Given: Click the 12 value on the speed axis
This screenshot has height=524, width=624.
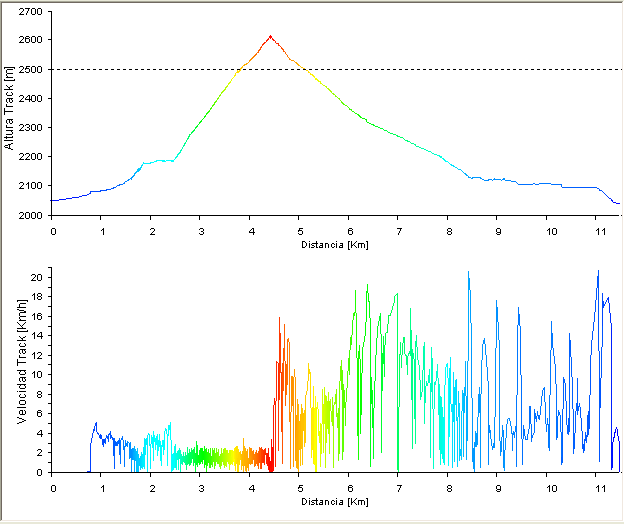Looking at the screenshot, I should coord(36,355).
